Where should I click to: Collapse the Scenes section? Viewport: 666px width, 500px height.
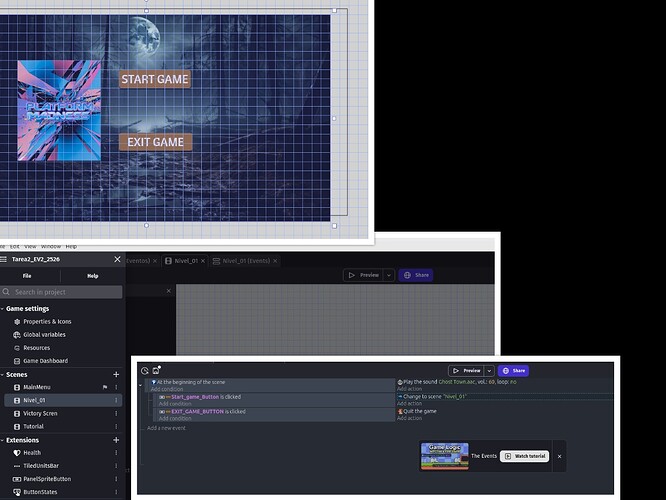pos(3,374)
